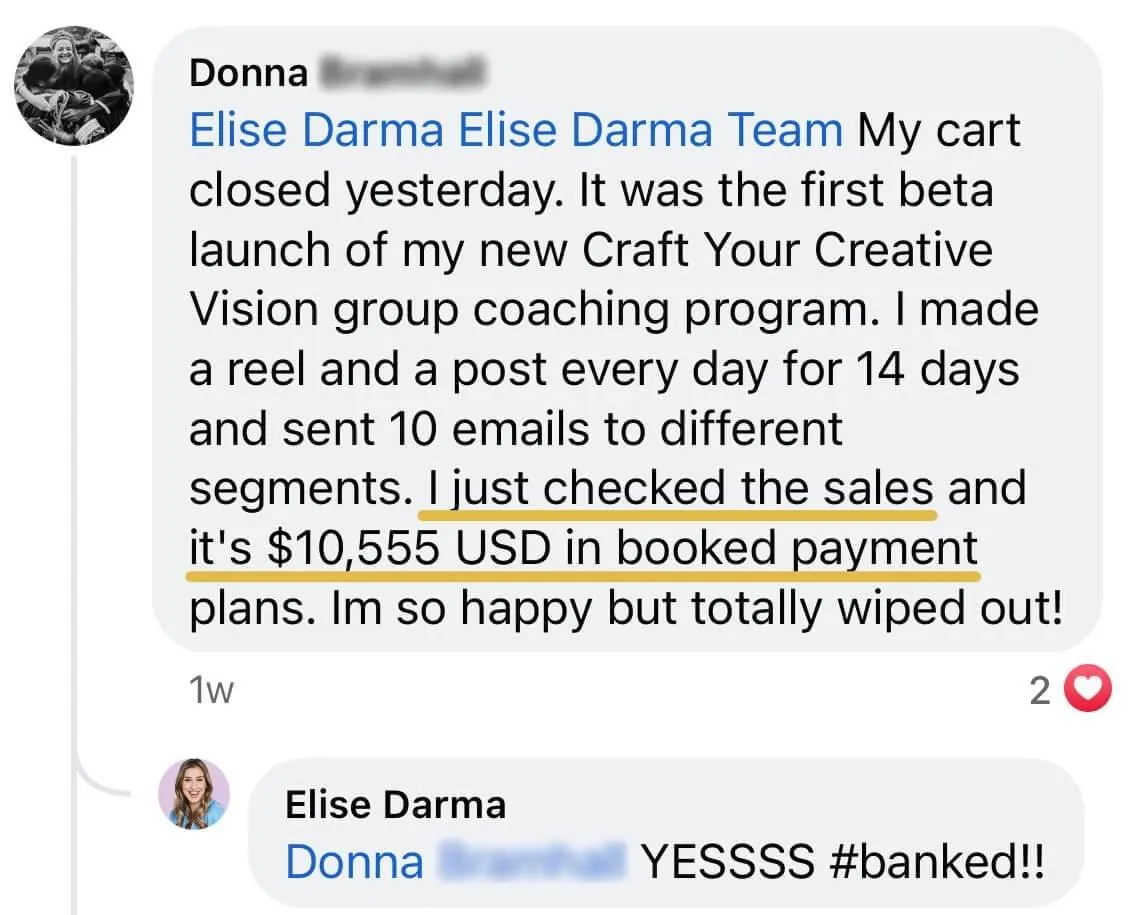View the reaction count of 2
1132x915 pixels.
pyautogui.click(x=1040, y=691)
